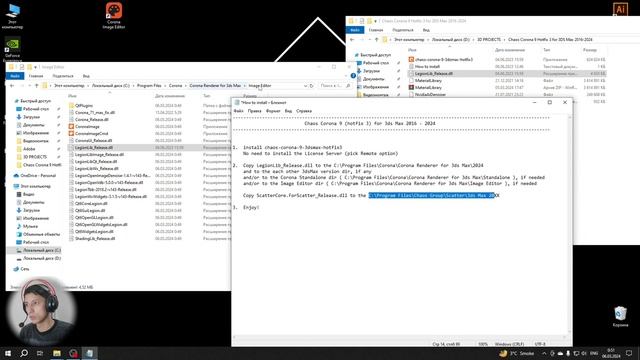Click Program Files in Image Editor address bar
This screenshot has width=640, height=360.
tap(149, 86)
